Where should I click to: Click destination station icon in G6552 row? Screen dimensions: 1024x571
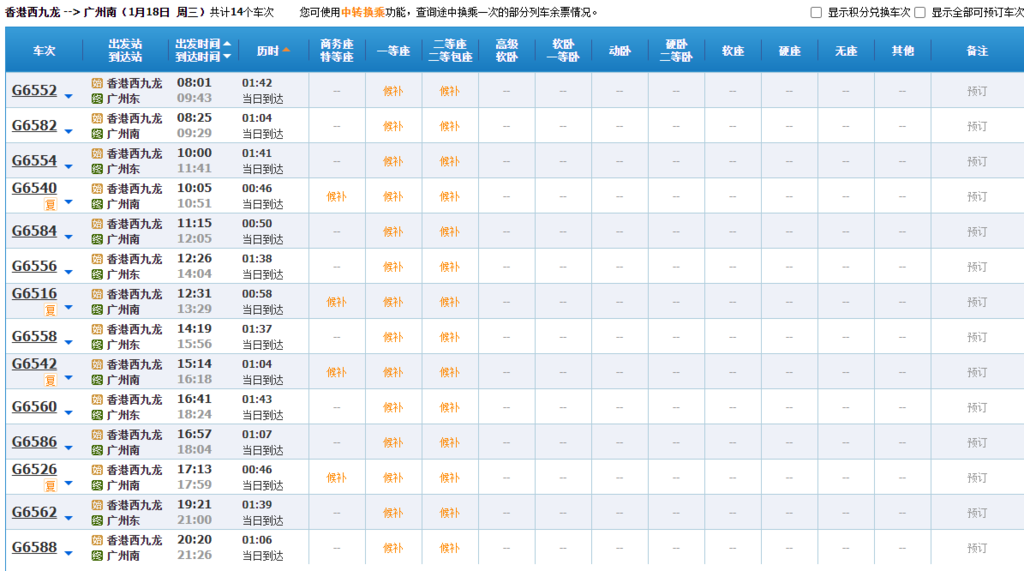pos(97,99)
